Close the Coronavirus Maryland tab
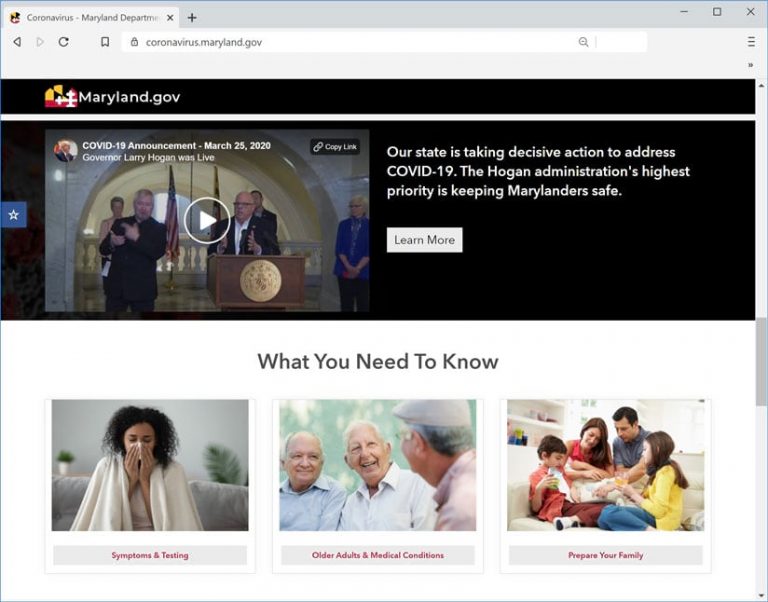768x602 pixels. coord(170,18)
